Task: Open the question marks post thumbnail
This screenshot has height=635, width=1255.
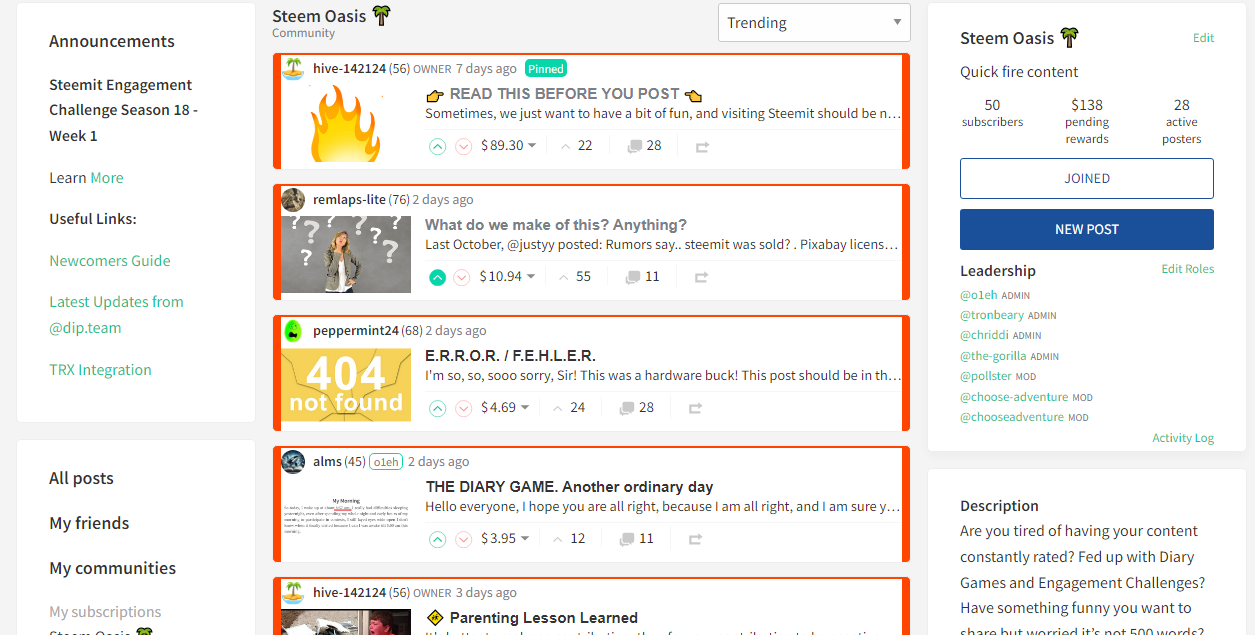Action: click(346, 255)
